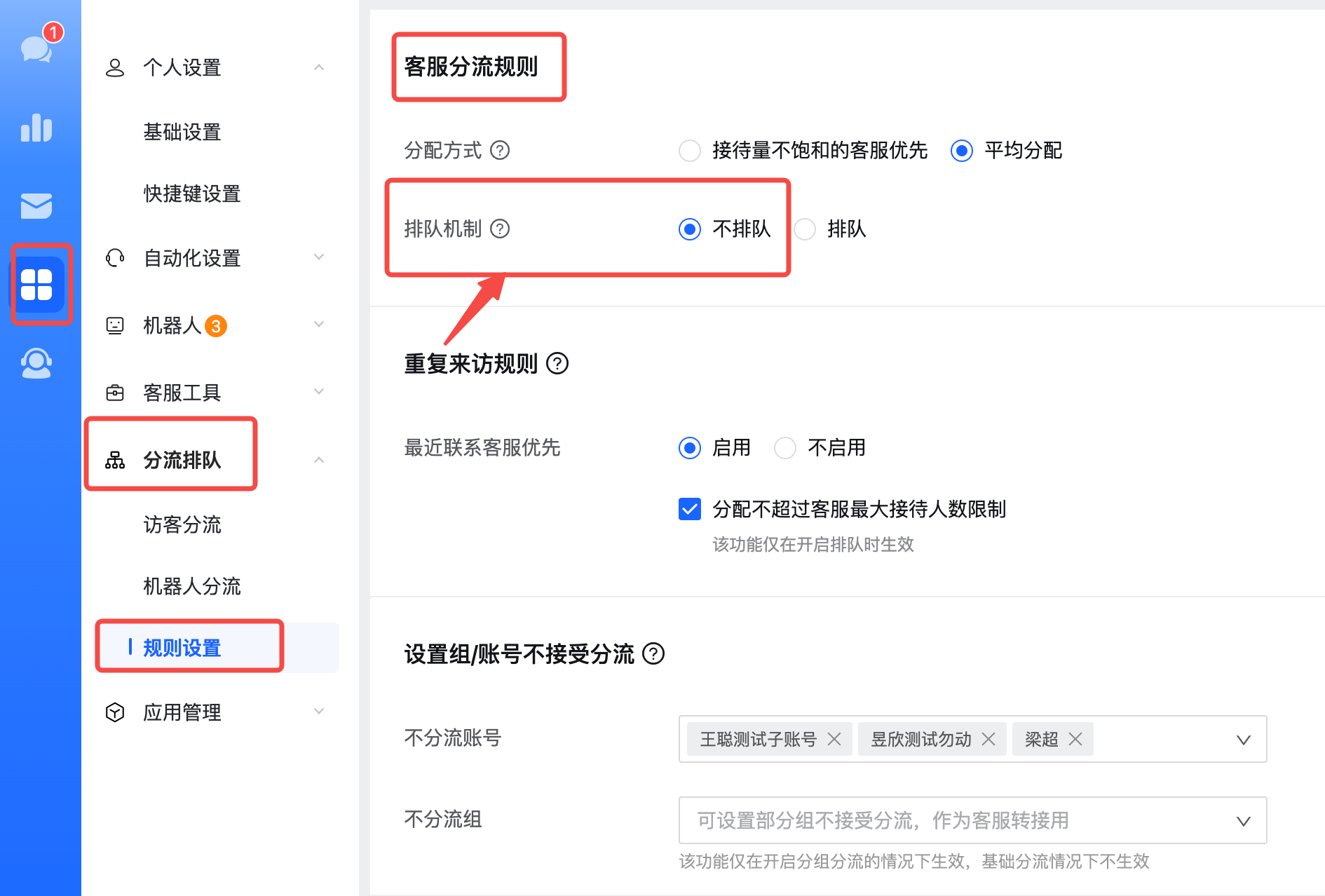Viewport: 1325px width, 896px height.
Task: Select the 排队 radio option
Action: pyautogui.click(x=805, y=229)
